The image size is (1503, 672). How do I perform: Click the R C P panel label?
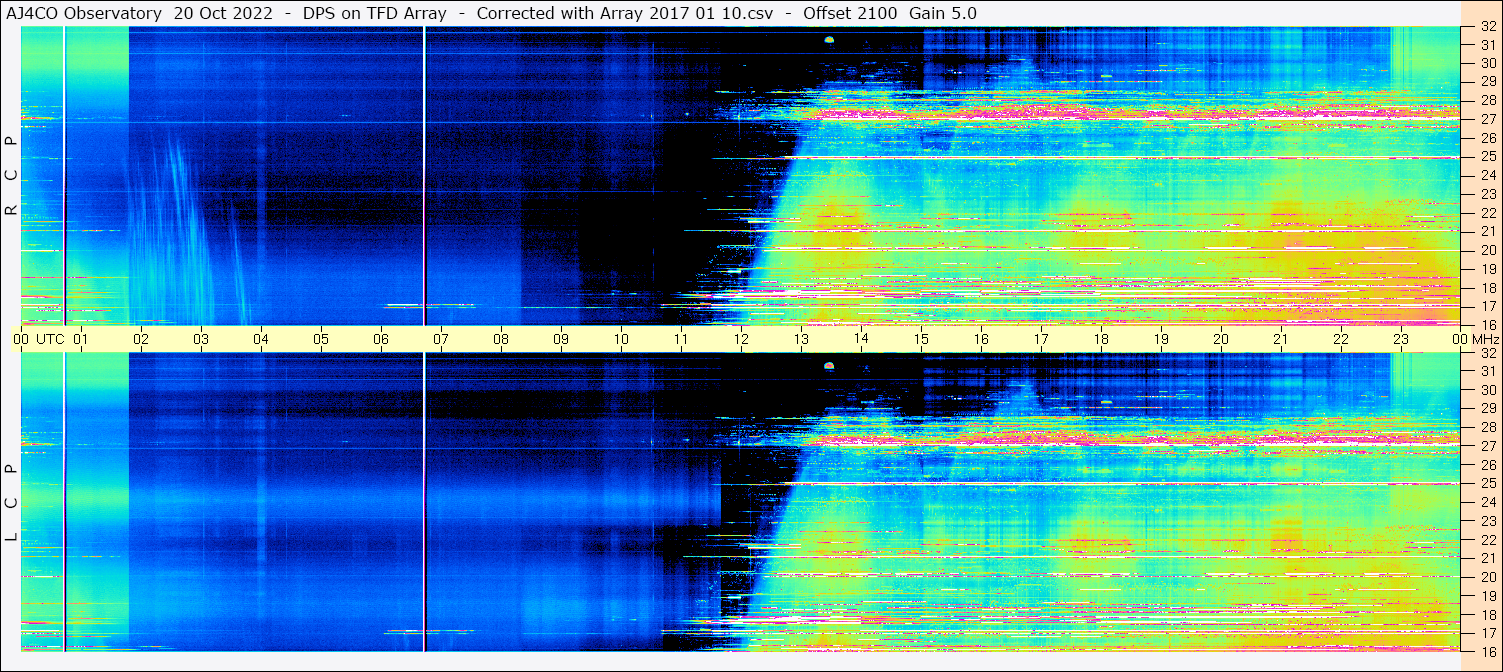click(x=11, y=175)
